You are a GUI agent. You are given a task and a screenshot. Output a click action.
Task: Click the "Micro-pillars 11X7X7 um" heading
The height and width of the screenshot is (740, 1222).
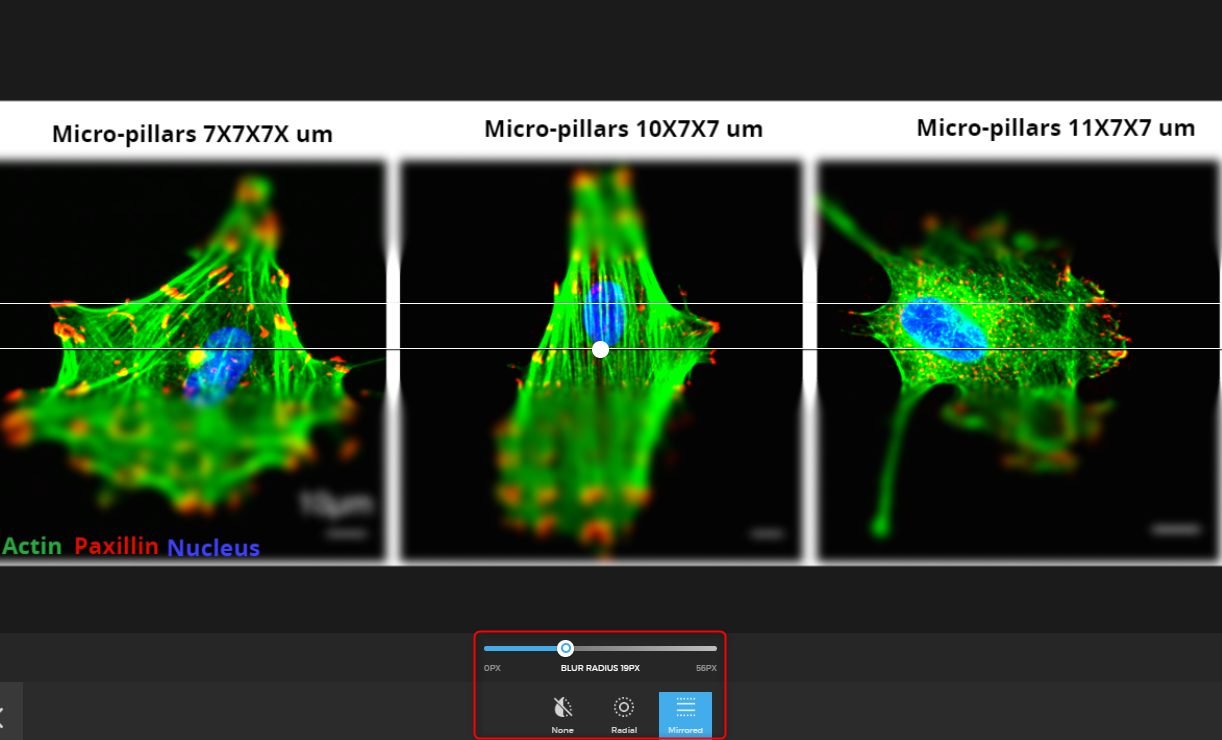pyautogui.click(x=1055, y=128)
